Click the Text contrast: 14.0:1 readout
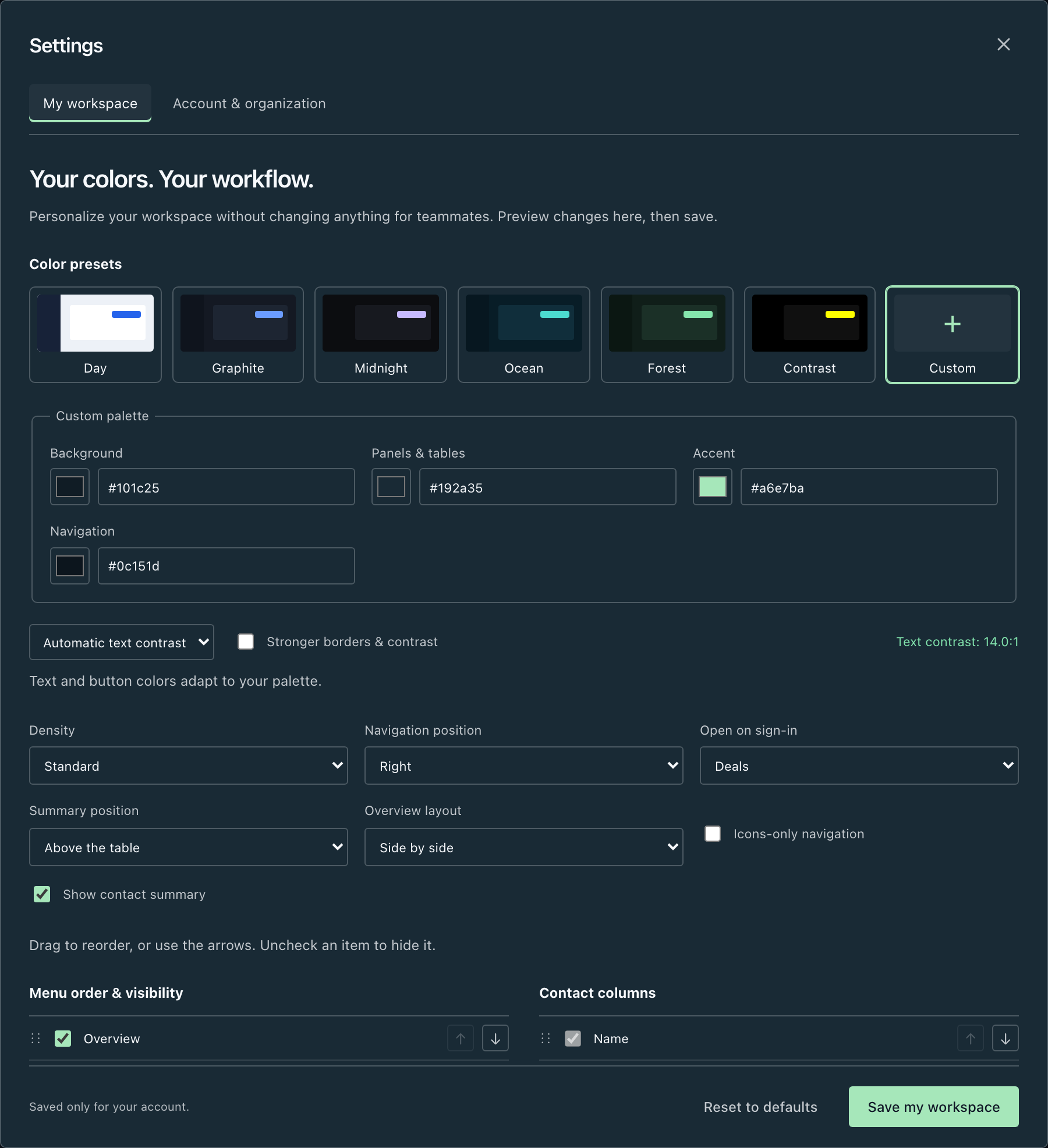This screenshot has height=1148, width=1048. pyautogui.click(x=957, y=642)
